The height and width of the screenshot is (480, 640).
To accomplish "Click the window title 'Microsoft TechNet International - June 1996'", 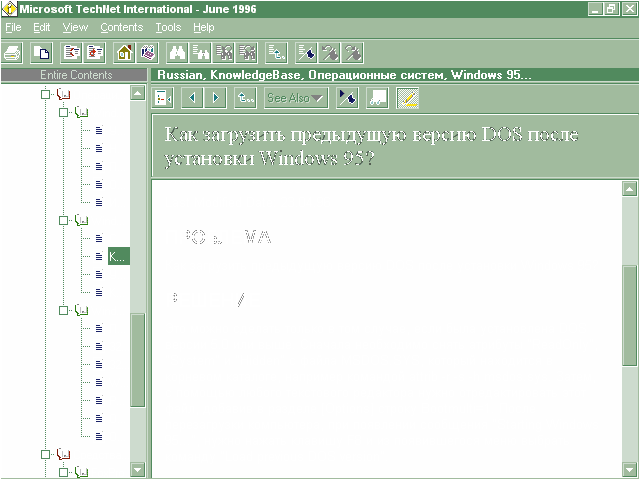I will [138, 9].
